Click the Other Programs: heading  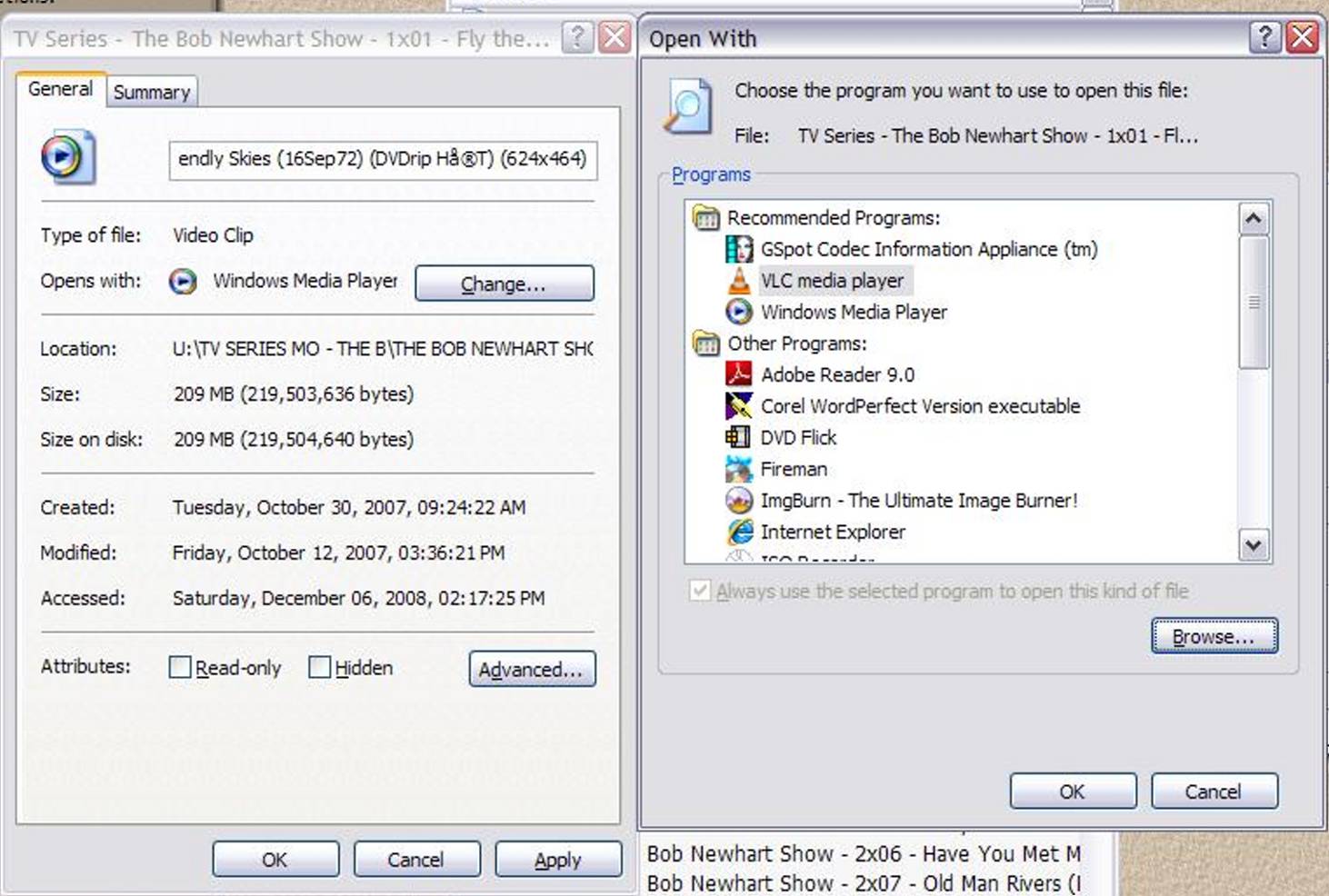coord(797,343)
